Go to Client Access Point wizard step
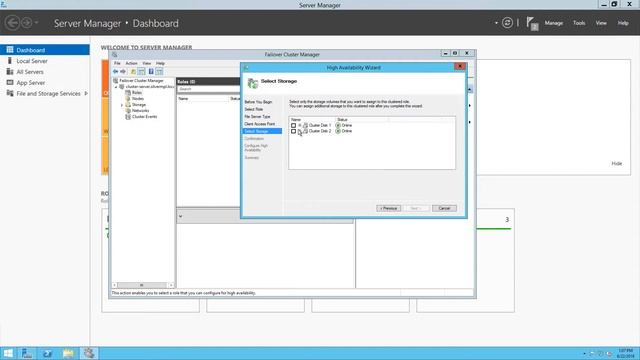This screenshot has height=360, width=640. pos(259,124)
